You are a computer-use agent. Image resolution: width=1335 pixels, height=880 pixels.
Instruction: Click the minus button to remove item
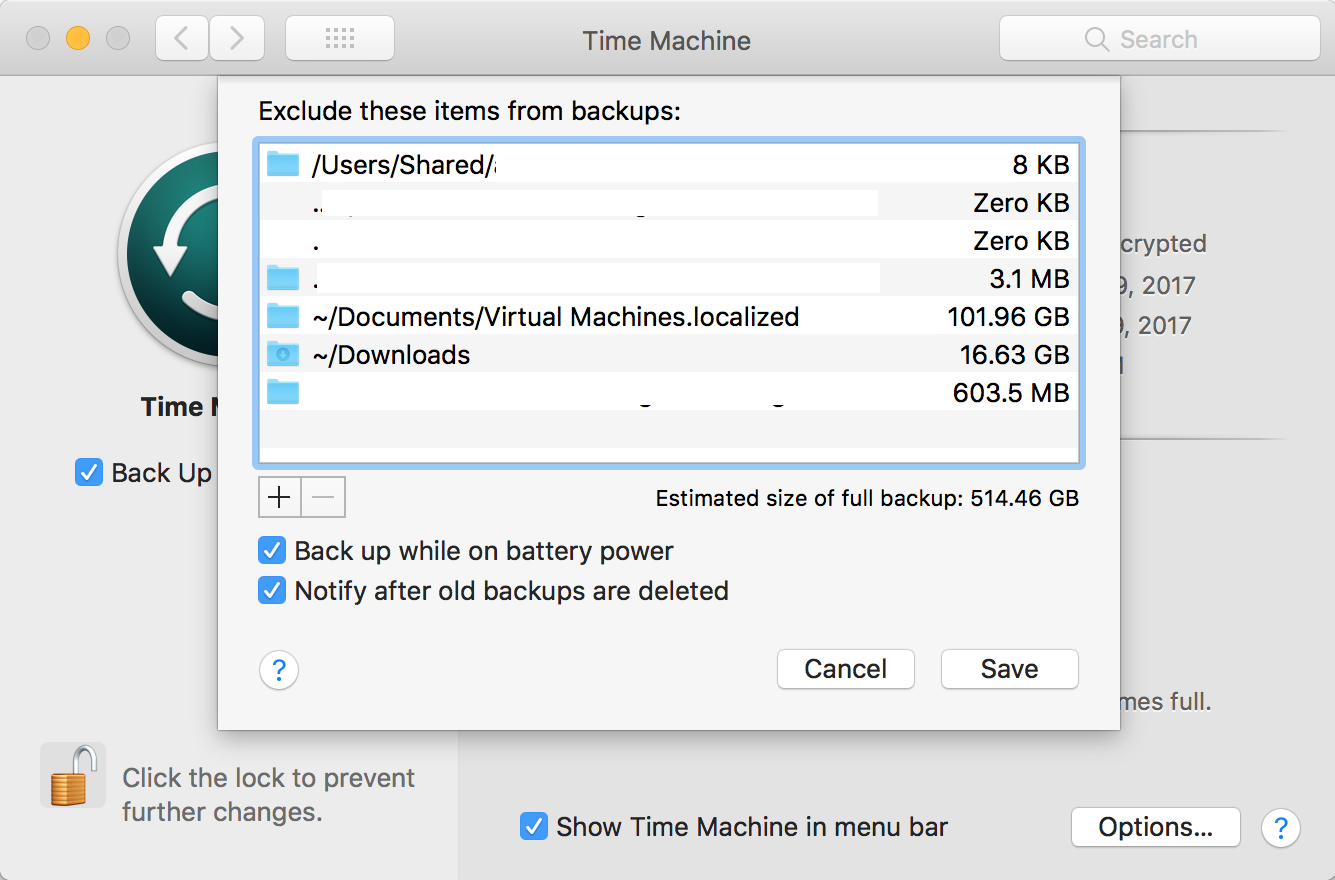point(324,497)
